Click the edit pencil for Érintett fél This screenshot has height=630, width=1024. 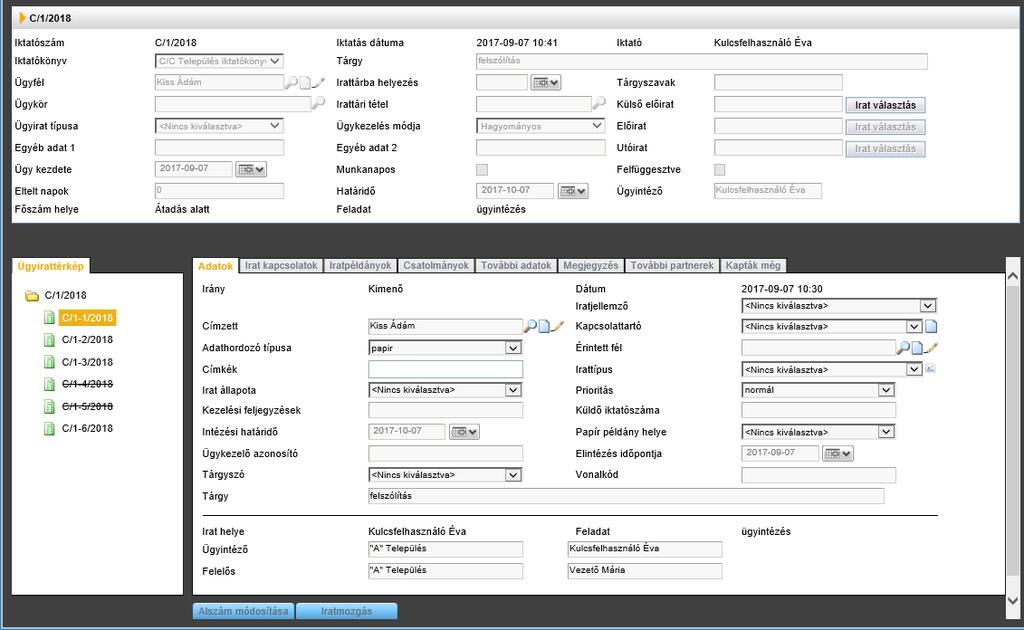[x=931, y=348]
